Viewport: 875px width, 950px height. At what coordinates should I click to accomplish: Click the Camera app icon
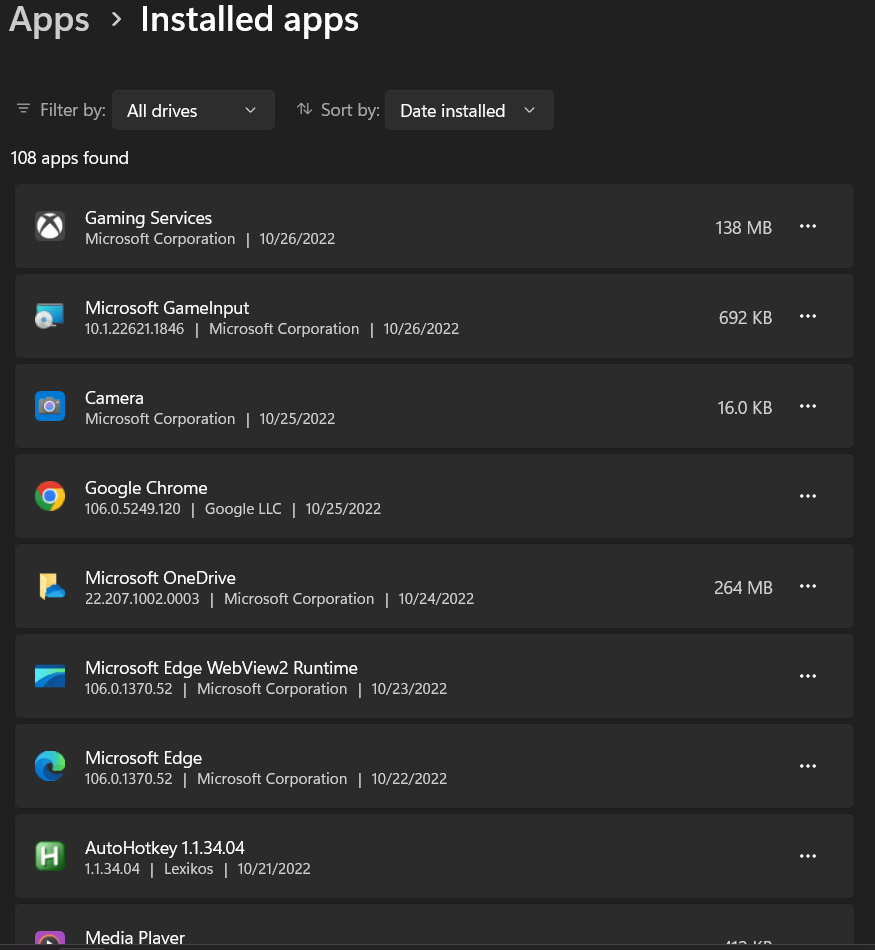click(50, 406)
